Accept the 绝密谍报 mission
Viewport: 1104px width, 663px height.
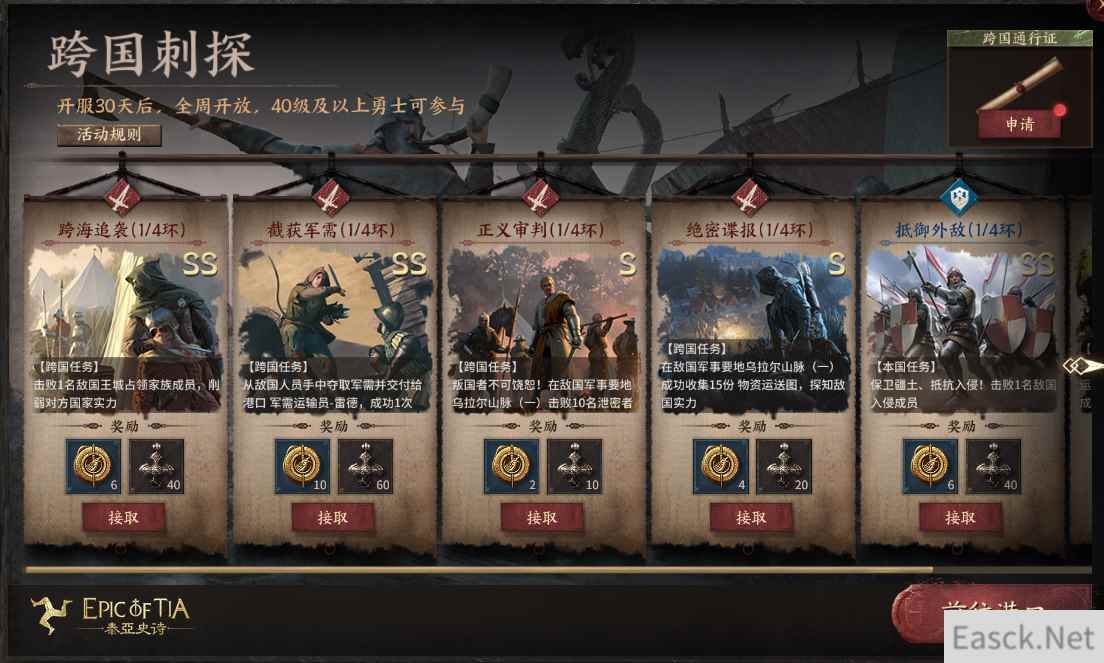[x=751, y=517]
